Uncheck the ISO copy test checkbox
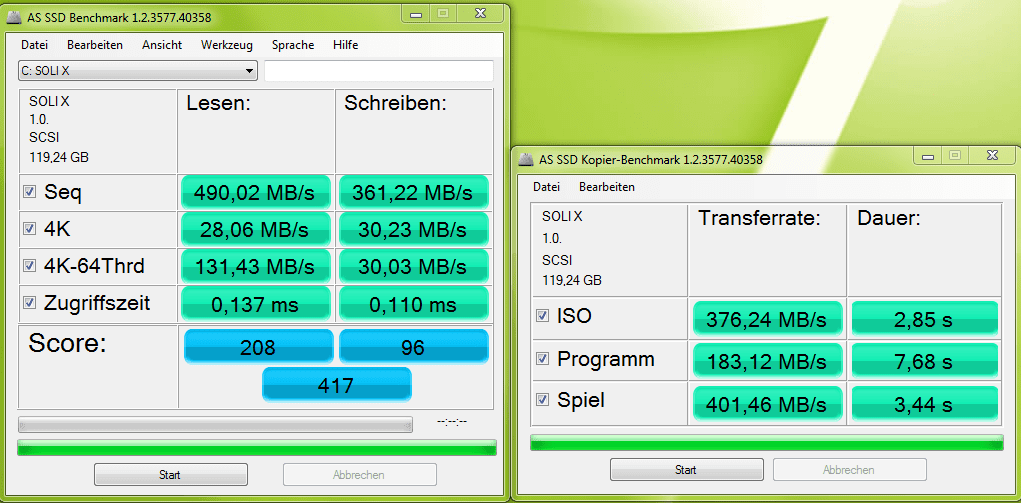 click(542, 316)
